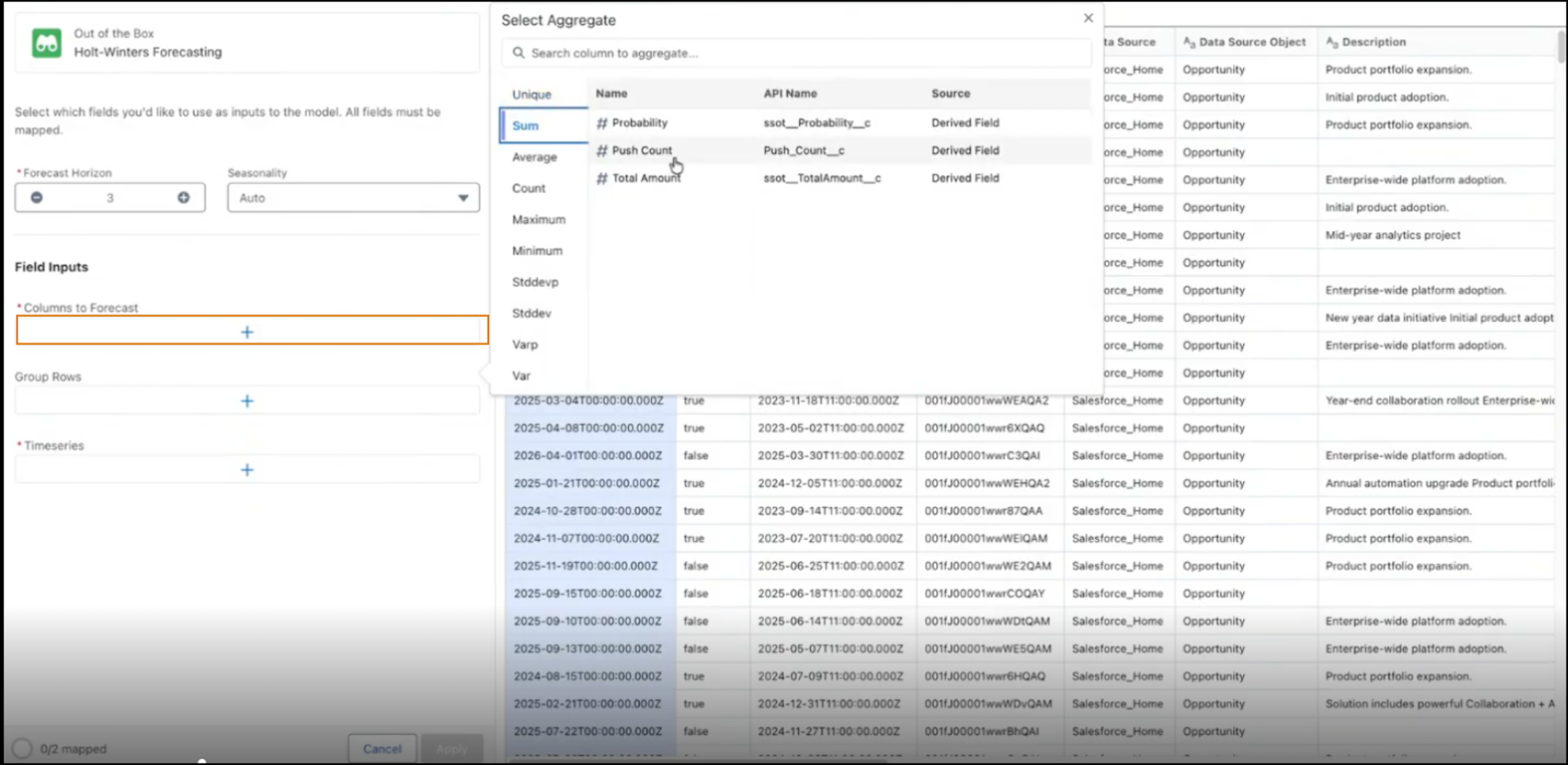This screenshot has width=1568, height=765.
Task: Click the Cancel button
Action: click(x=382, y=748)
